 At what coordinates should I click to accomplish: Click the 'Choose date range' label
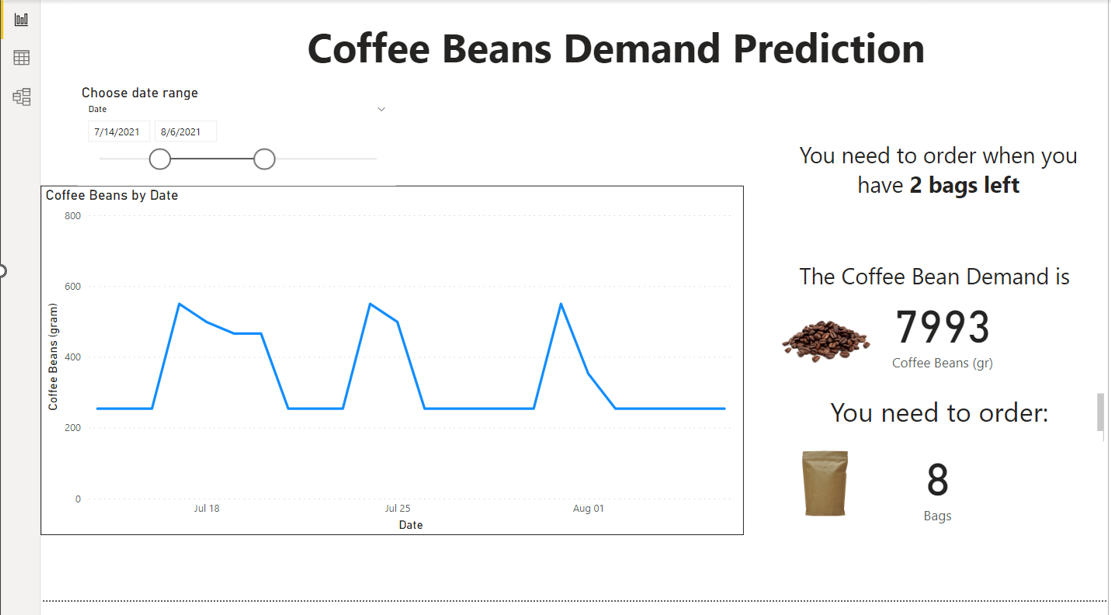tap(139, 92)
